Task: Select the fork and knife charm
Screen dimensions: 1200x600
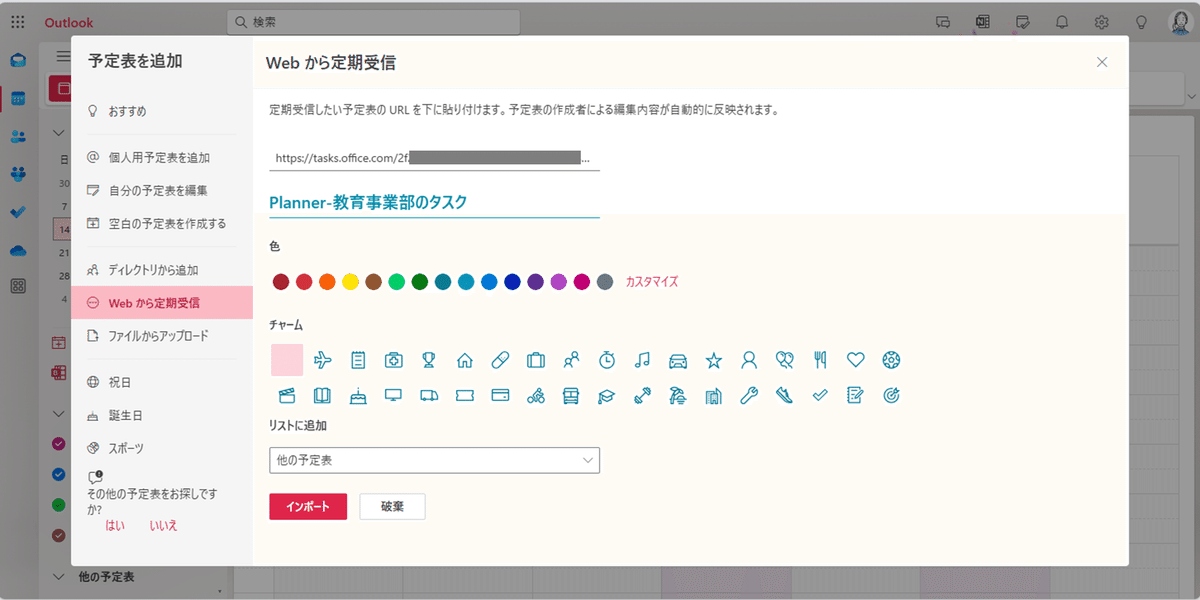Action: tap(820, 360)
